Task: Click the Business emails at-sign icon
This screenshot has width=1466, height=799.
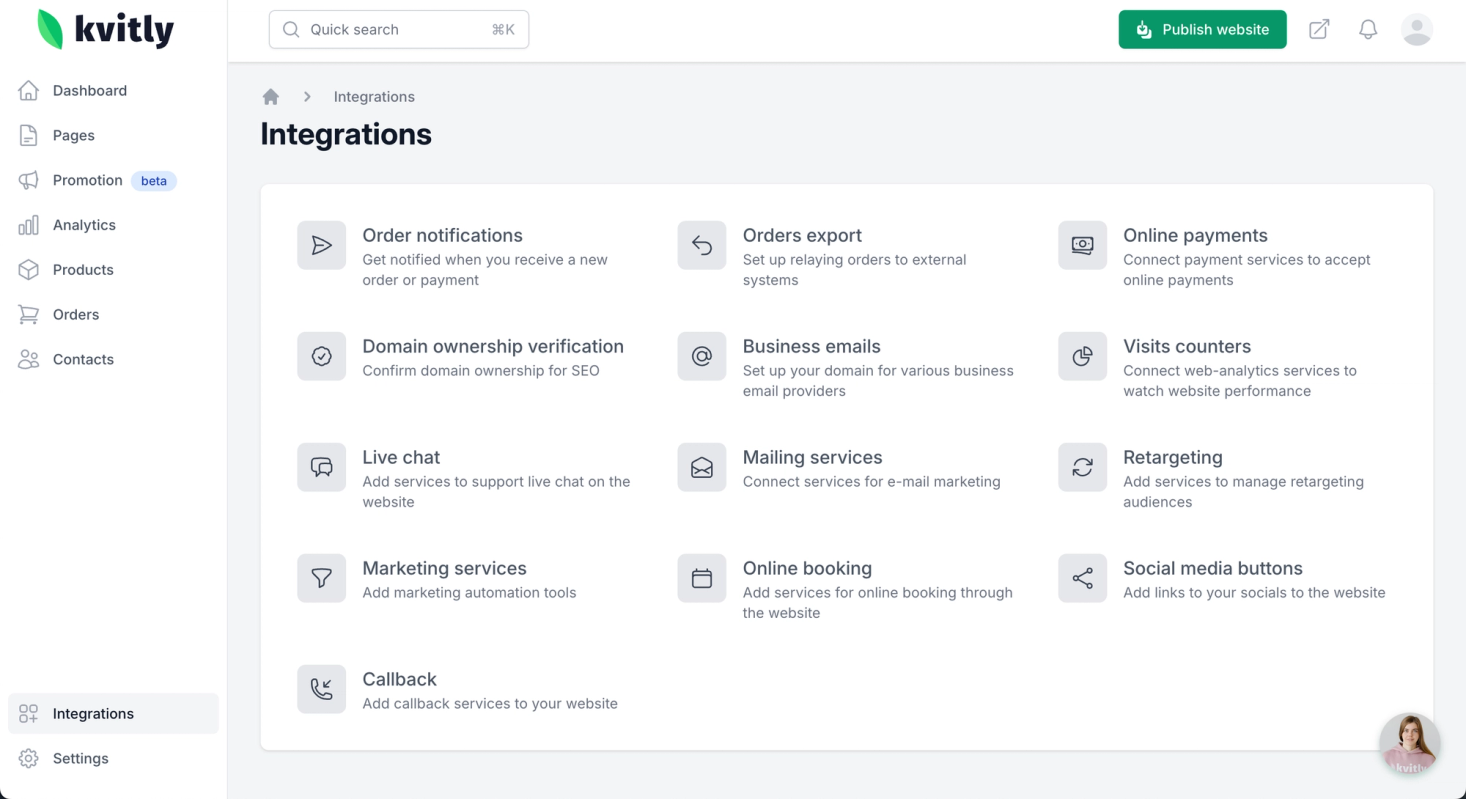Action: (702, 356)
